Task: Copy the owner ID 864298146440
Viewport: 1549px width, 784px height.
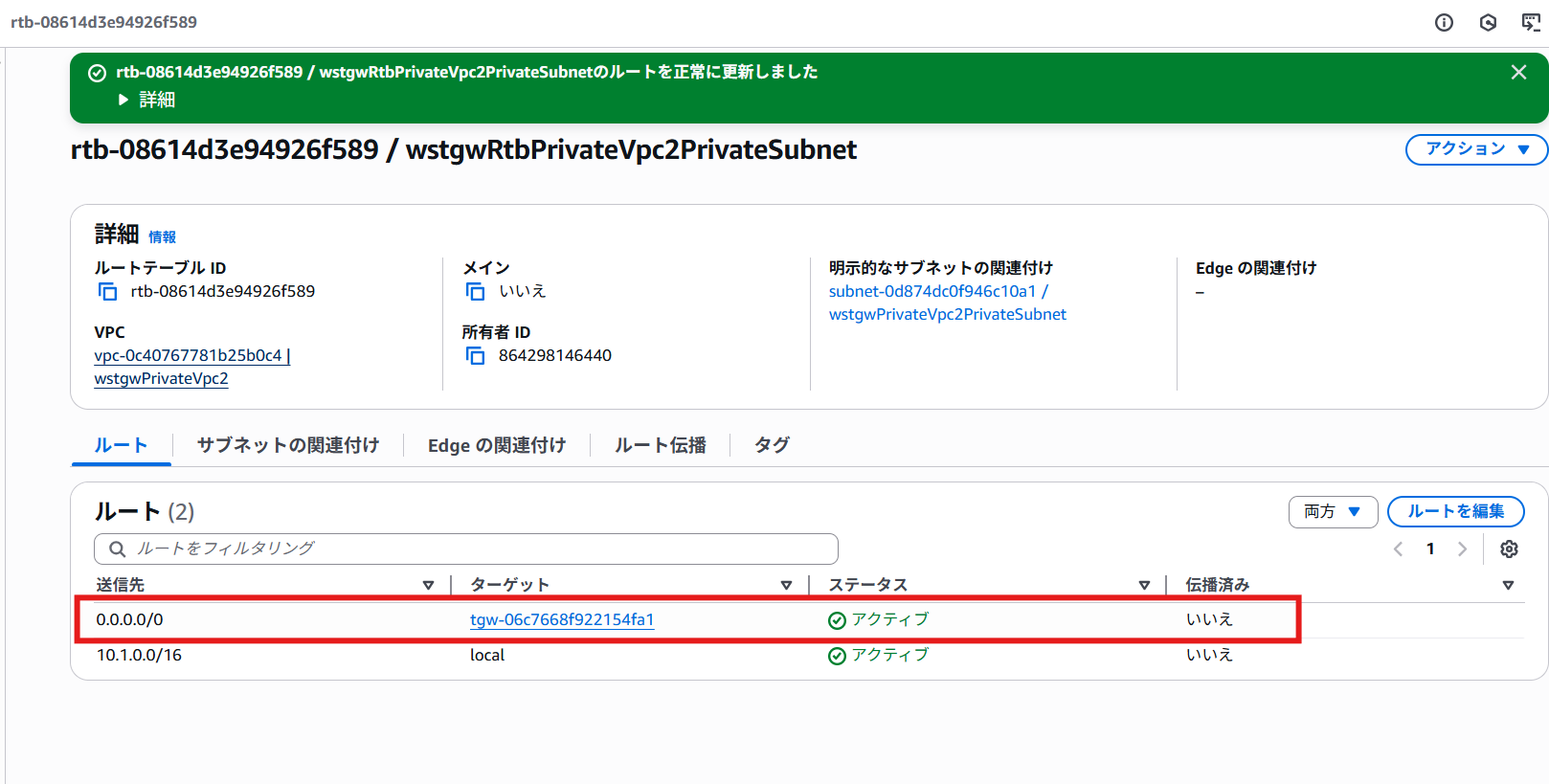Action: (x=475, y=355)
